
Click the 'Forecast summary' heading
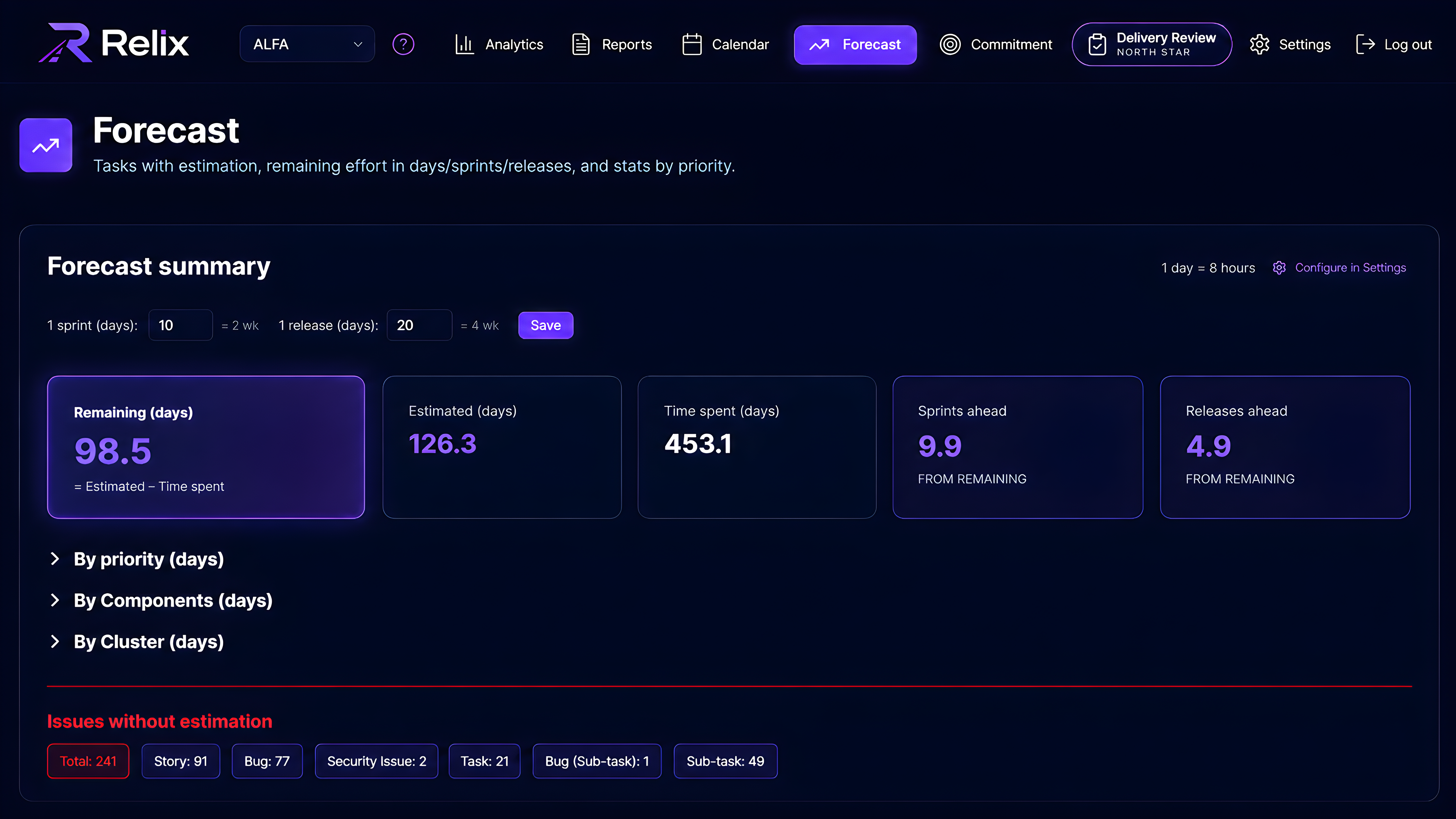[x=159, y=266]
